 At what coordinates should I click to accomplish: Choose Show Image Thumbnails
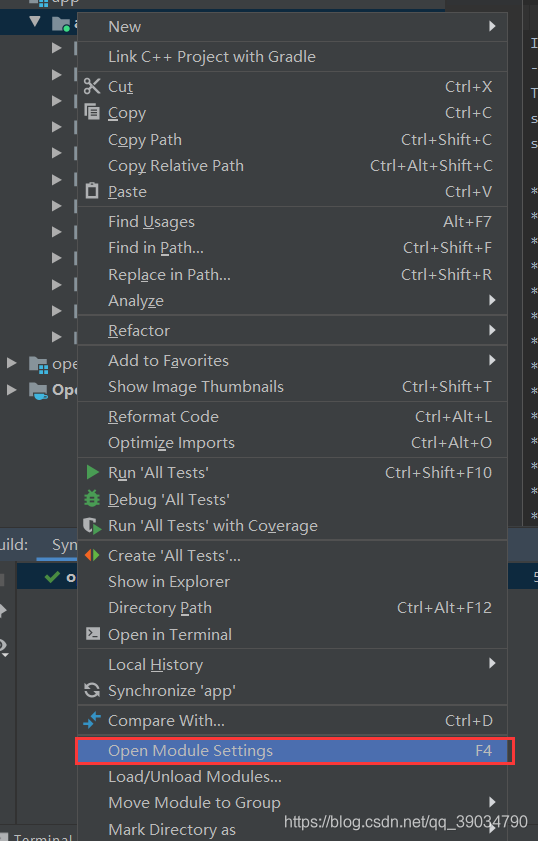pos(292,387)
